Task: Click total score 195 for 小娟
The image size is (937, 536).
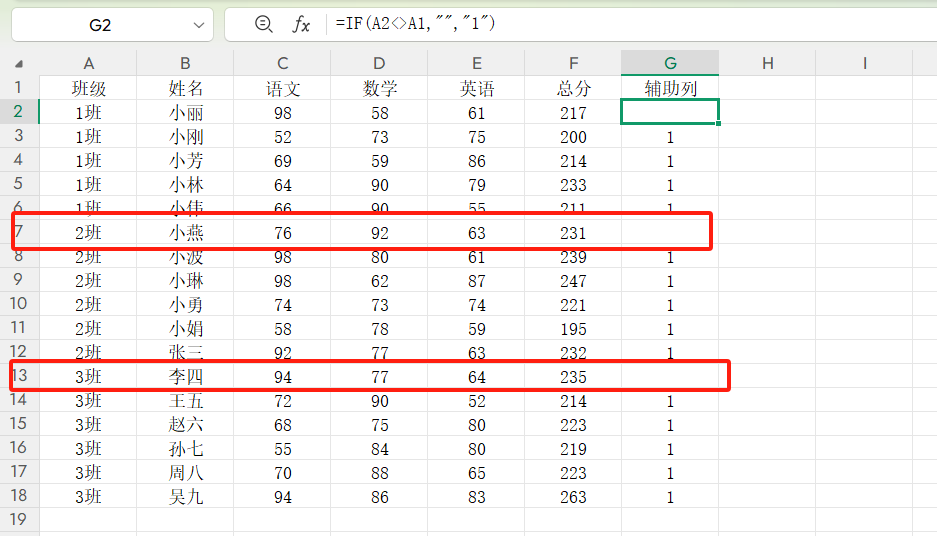Action: pyautogui.click(x=573, y=329)
